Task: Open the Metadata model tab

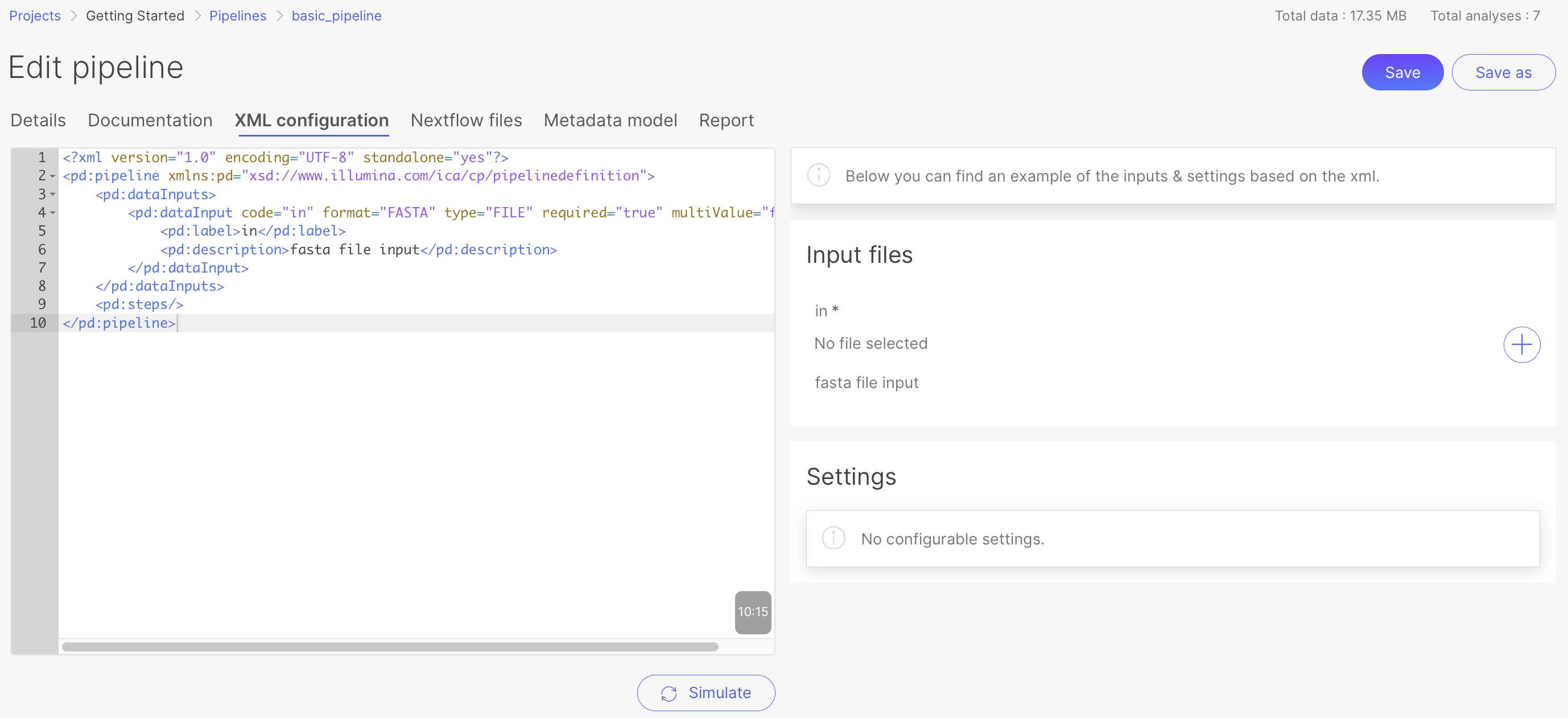Action: [x=610, y=121]
